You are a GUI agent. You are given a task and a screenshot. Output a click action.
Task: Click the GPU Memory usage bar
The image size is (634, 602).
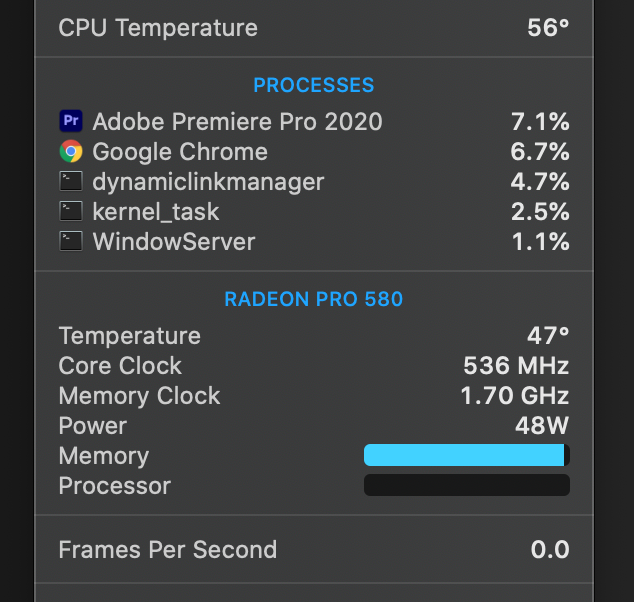[467, 455]
